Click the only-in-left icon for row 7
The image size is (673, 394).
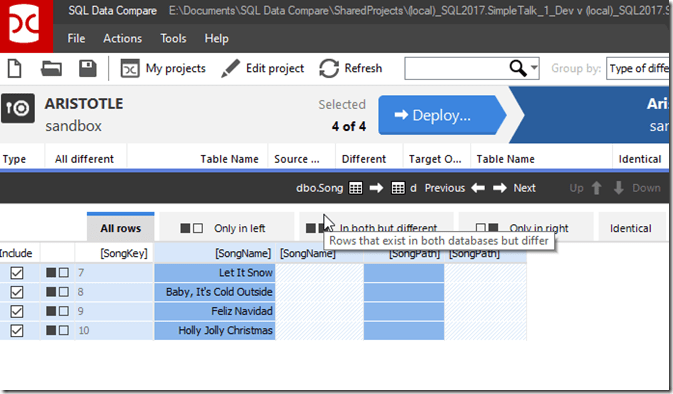click(58, 273)
